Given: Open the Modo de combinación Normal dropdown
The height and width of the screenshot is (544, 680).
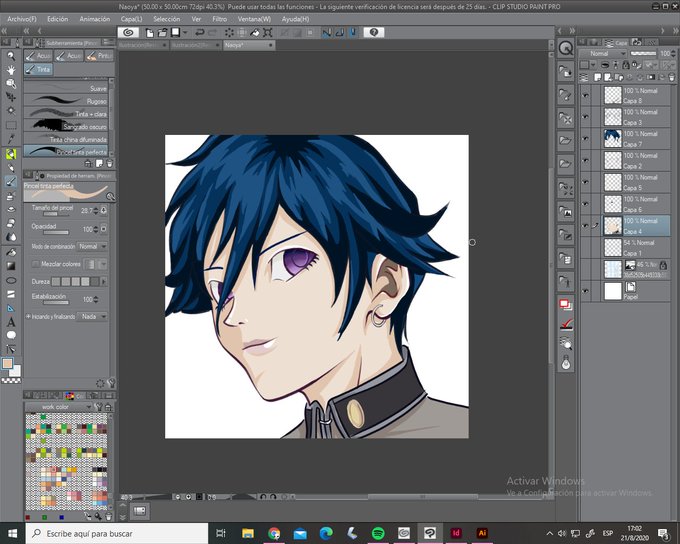Looking at the screenshot, I should click(92, 246).
